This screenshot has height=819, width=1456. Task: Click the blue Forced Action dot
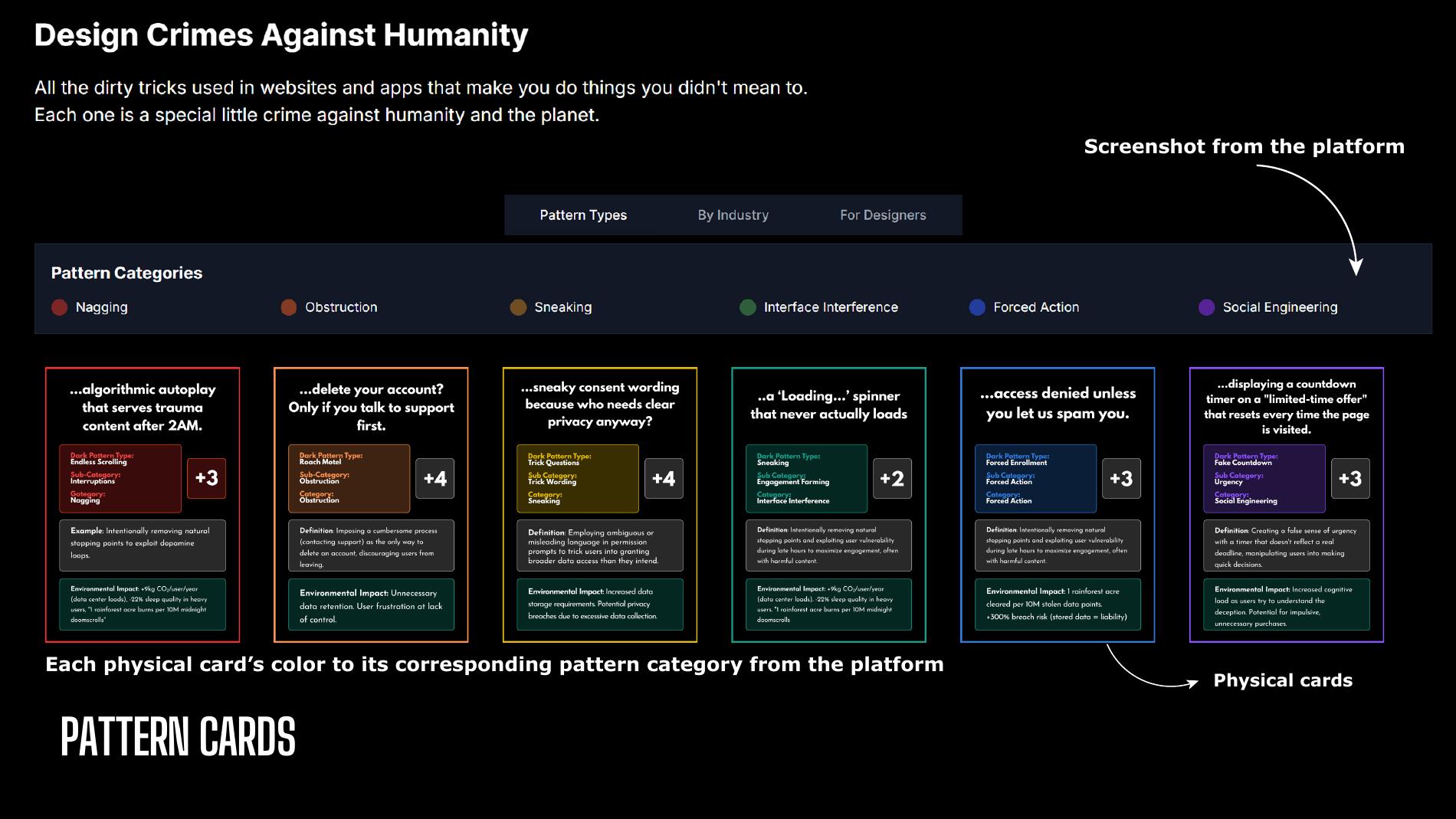point(977,307)
